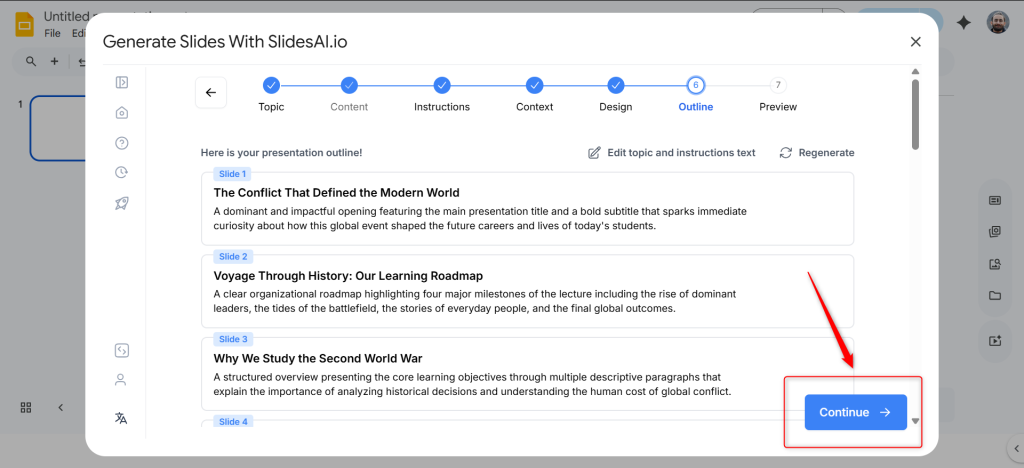Click the side panel collapse chevron bottom right
The height and width of the screenshot is (468, 1024).
coord(1016,448)
